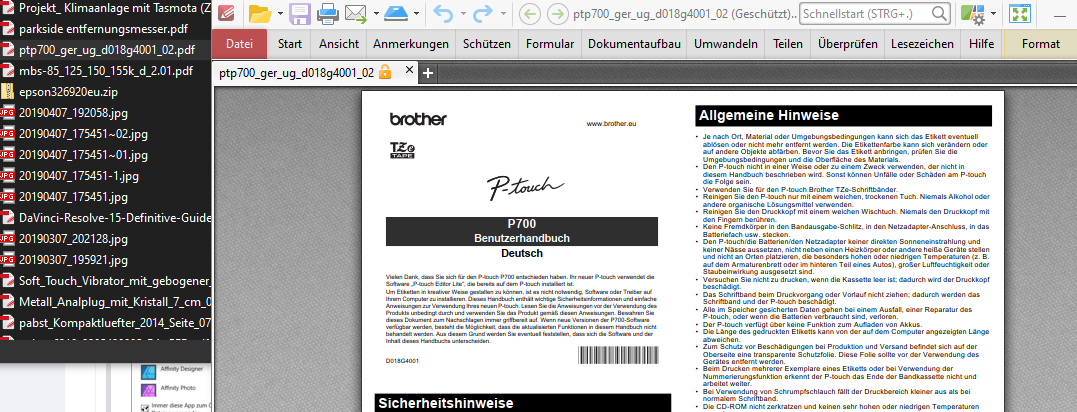1077x412 pixels.
Task: Open the Umwandeln ribbon tab
Action: click(x=726, y=44)
